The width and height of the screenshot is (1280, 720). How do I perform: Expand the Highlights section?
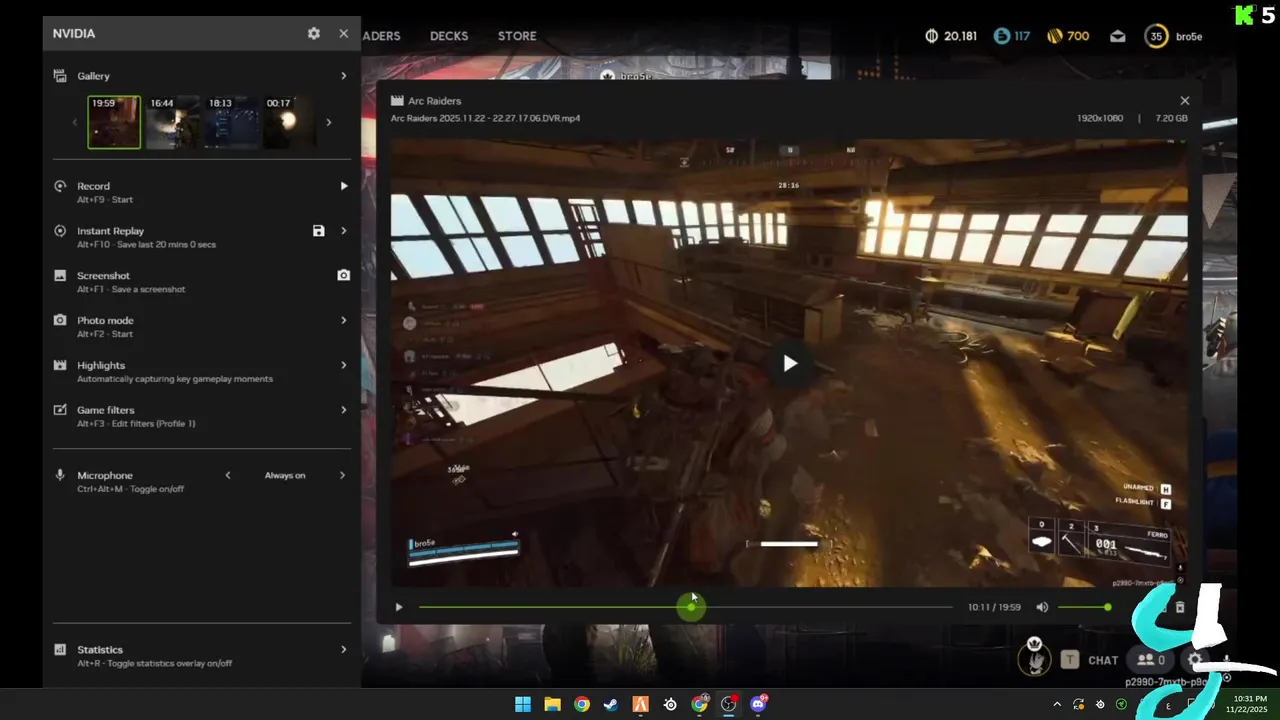coord(343,365)
